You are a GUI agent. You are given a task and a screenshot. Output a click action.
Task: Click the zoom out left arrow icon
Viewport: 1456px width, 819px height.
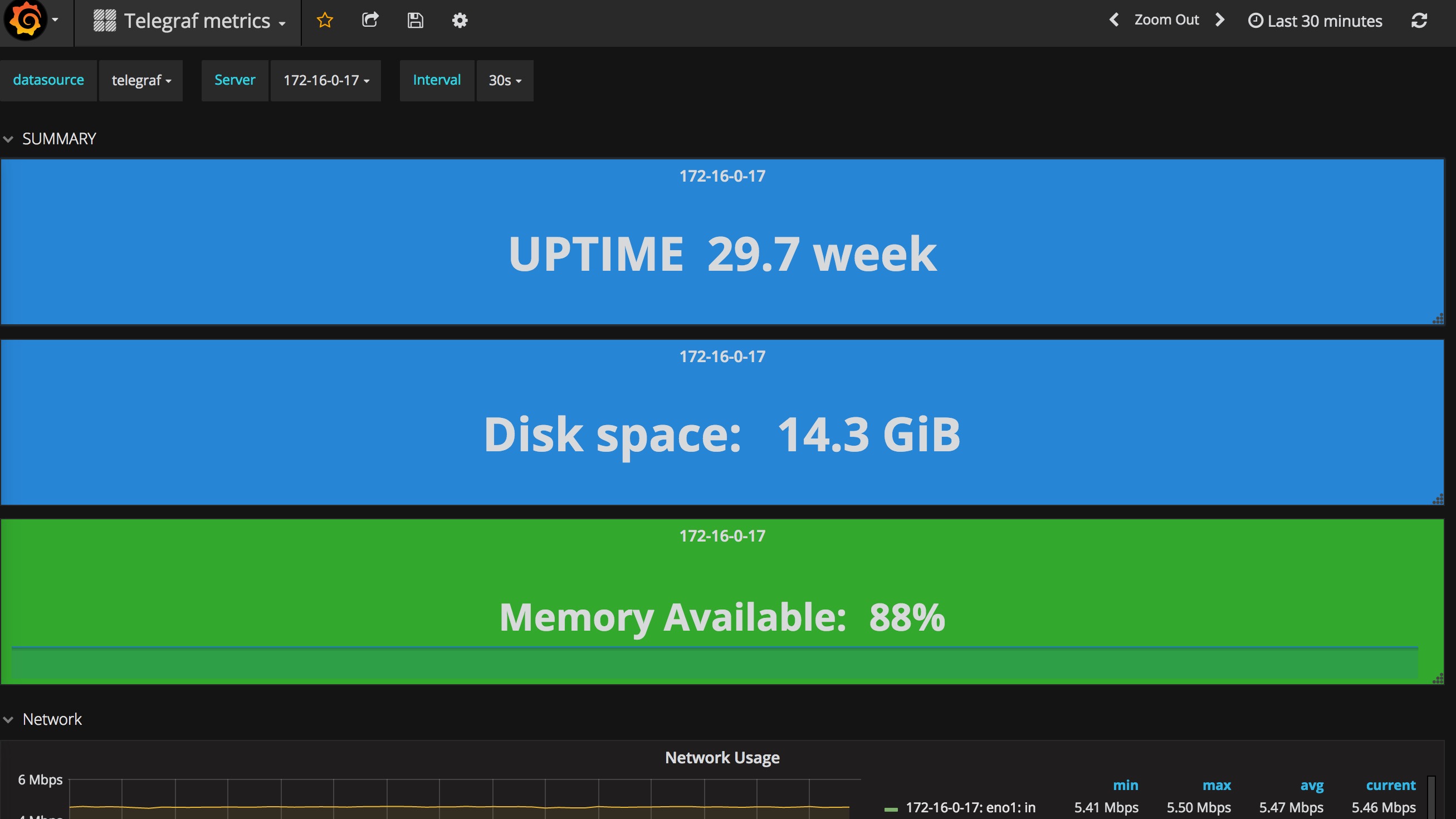pos(1113,20)
